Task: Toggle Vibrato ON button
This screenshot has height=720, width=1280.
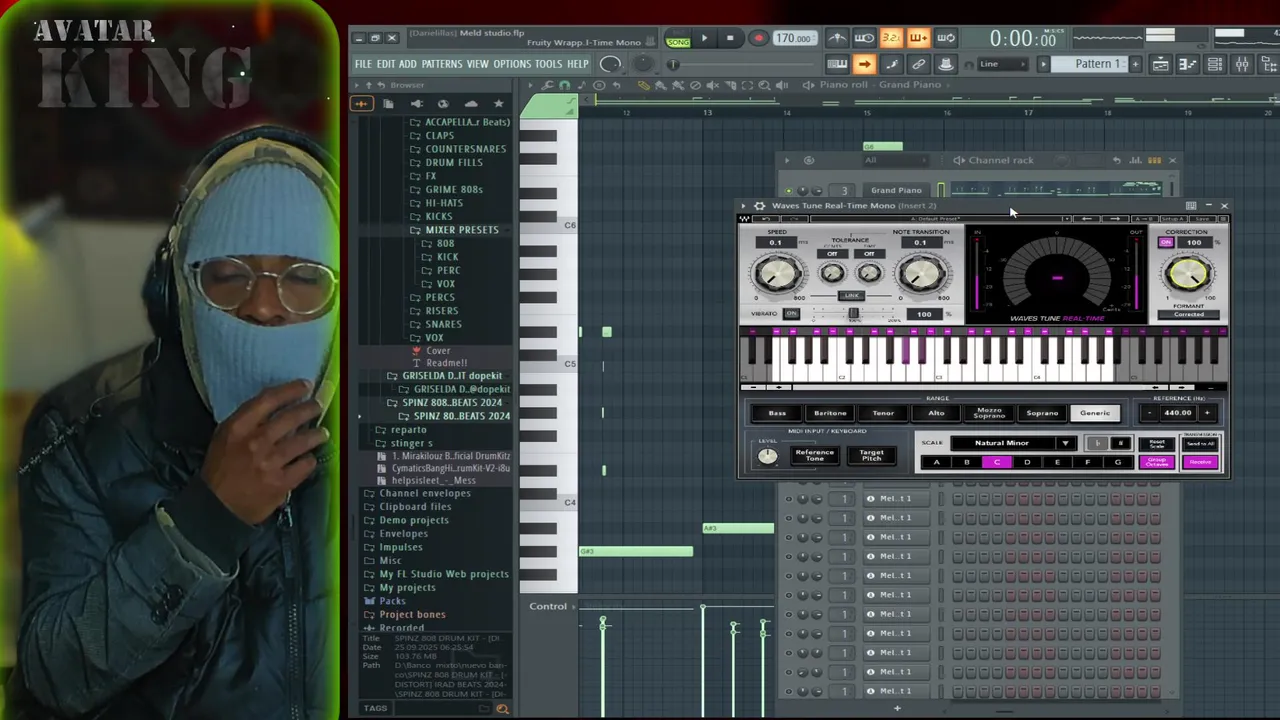Action: (x=791, y=313)
